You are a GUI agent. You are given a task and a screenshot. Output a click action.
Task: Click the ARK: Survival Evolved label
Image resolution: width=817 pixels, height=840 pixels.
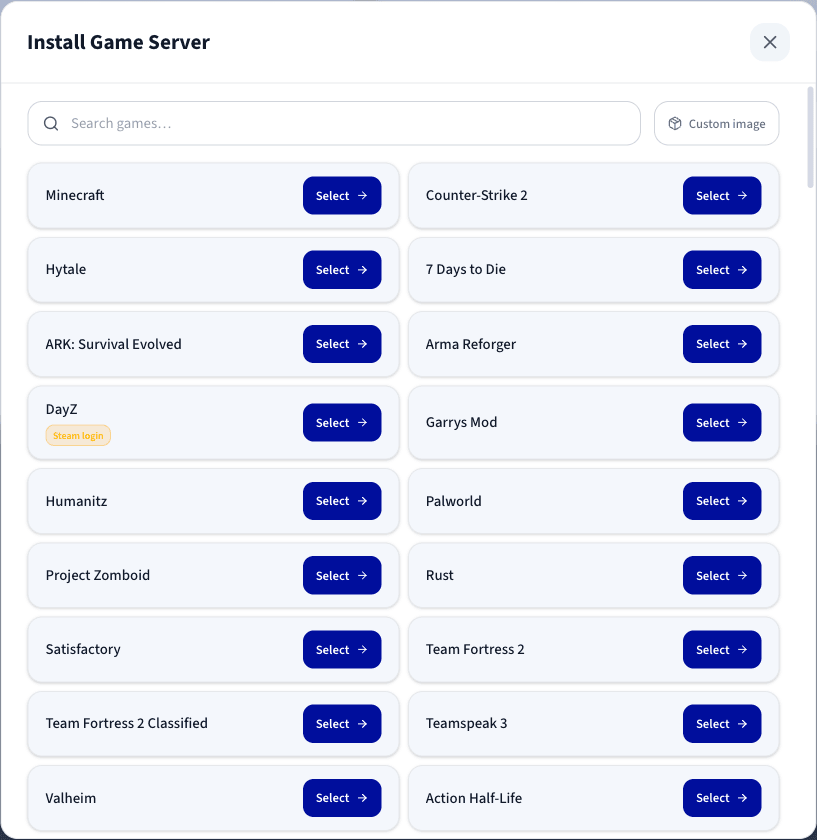pos(114,344)
